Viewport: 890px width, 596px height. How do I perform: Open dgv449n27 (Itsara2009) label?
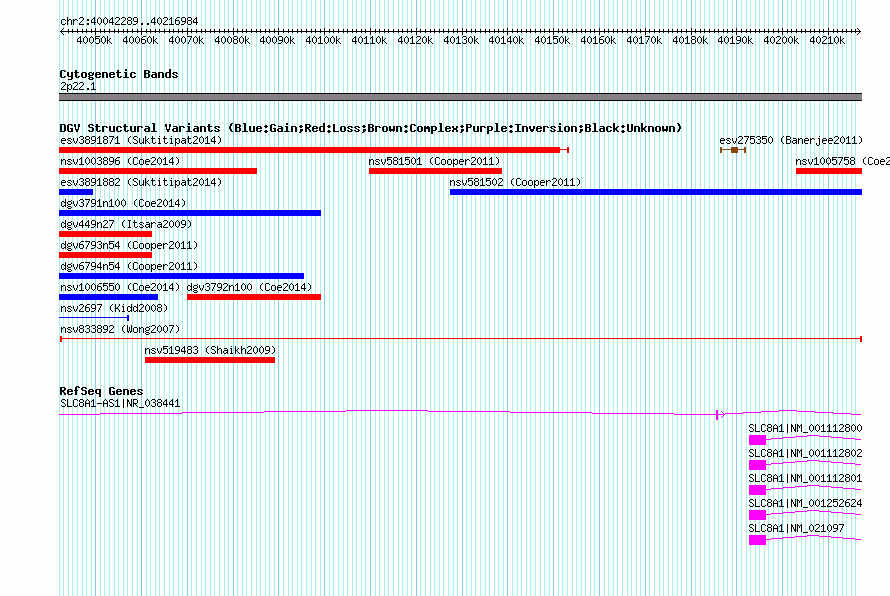click(x=126, y=224)
